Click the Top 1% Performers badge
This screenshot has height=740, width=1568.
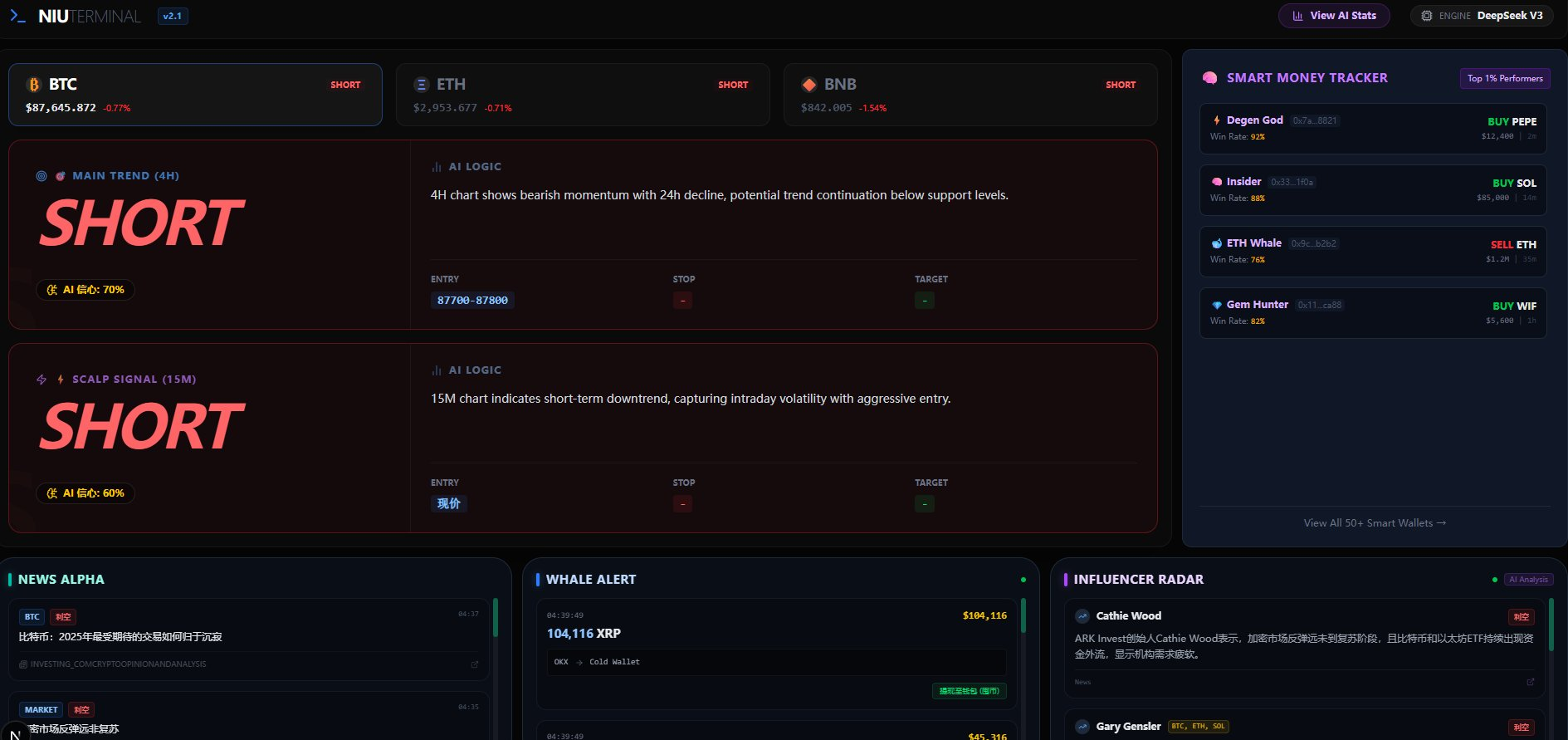1504,78
